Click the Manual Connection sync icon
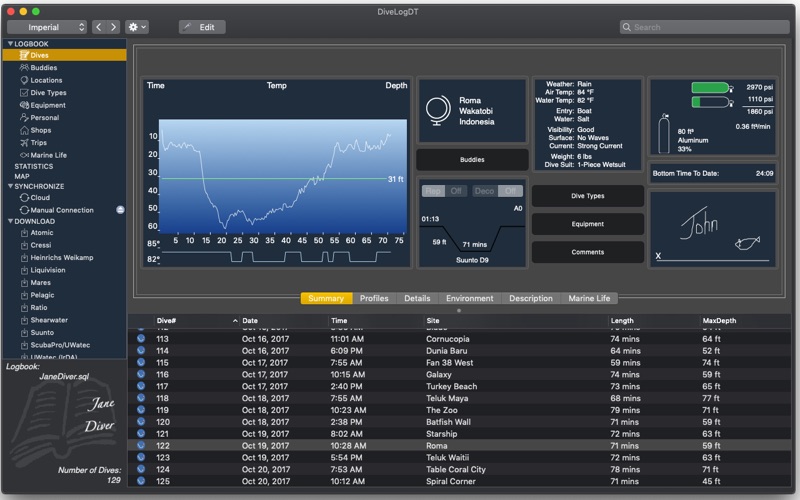This screenshot has height=500, width=800. pyautogui.click(x=24, y=210)
